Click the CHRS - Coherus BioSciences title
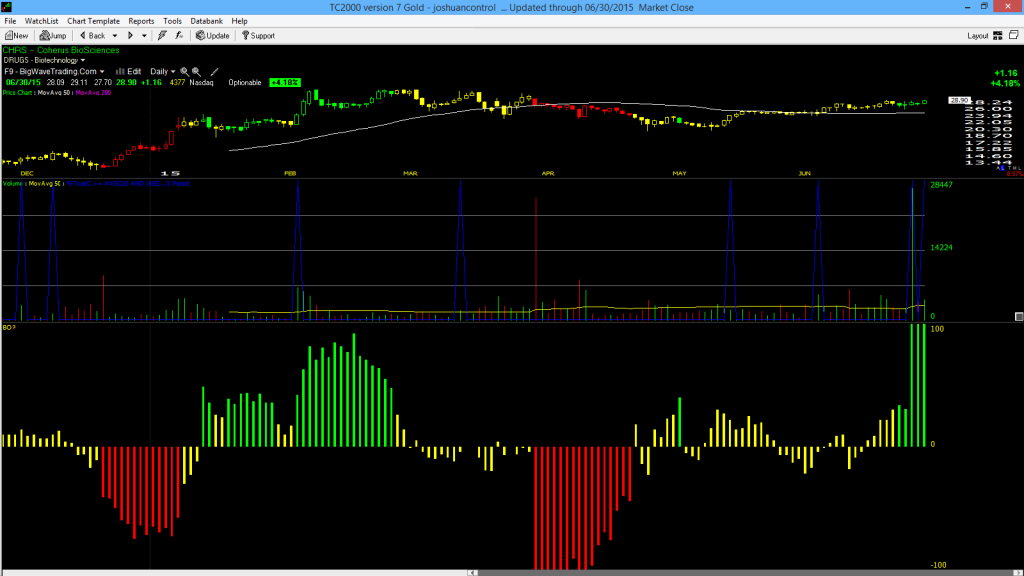Viewport: 1024px width, 576px height. 61,50
